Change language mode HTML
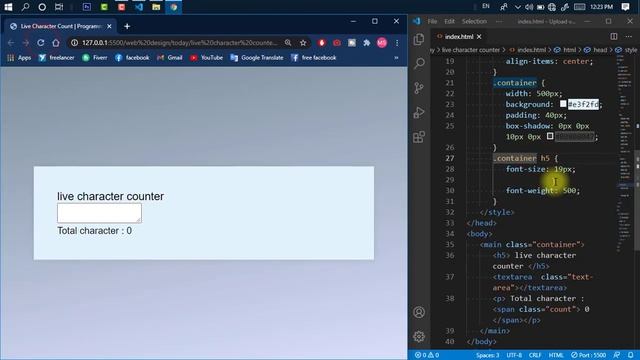640x360 pixels. tap(556, 355)
